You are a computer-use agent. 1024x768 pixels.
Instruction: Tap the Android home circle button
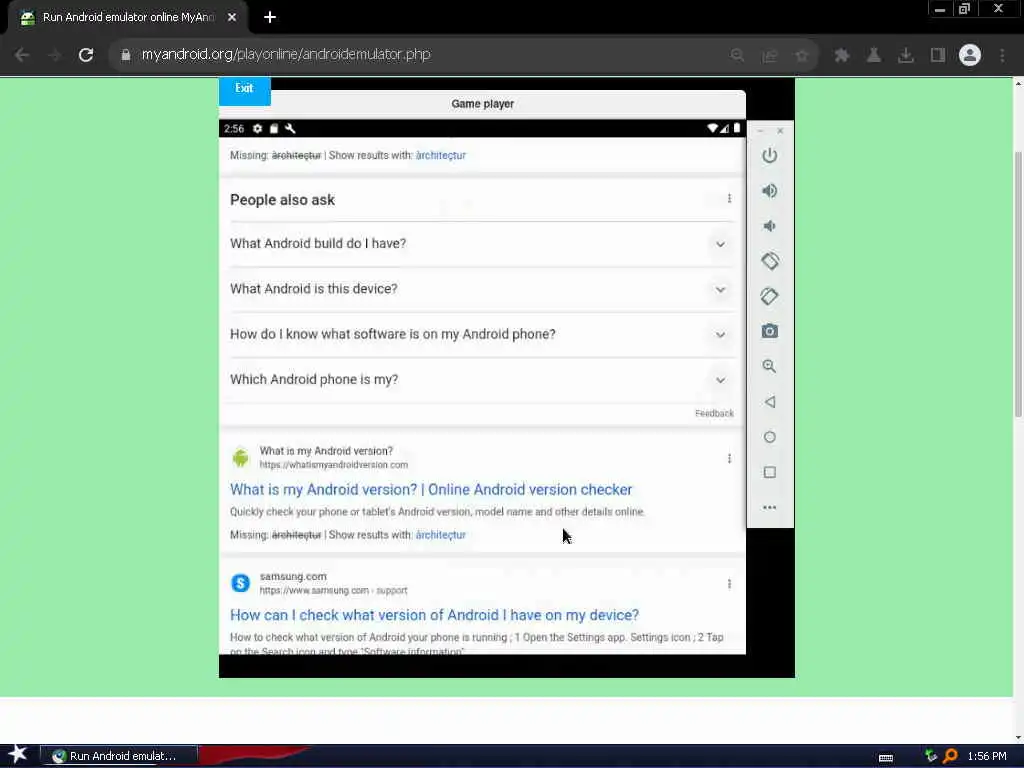click(769, 437)
